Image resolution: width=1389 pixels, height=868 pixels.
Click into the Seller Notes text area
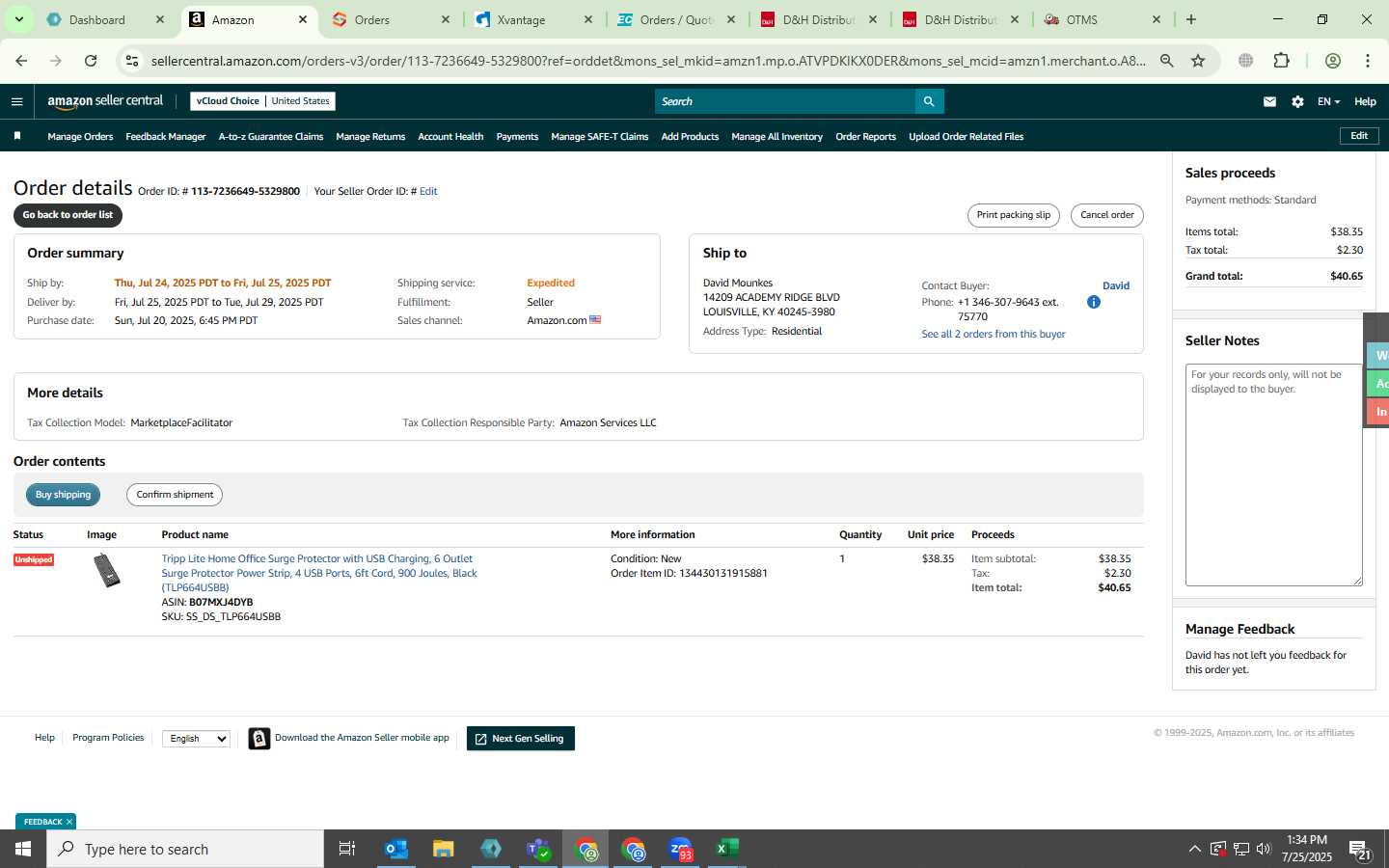[x=1273, y=475]
